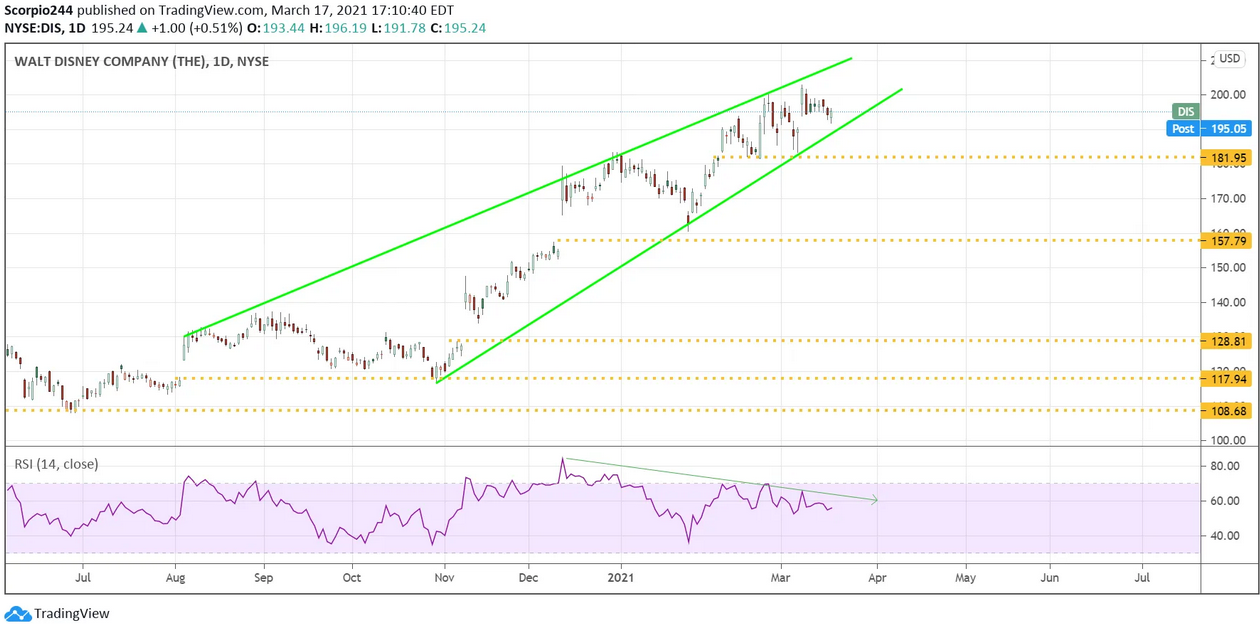Click the Jun time axis label
1260x624 pixels.
pyautogui.click(x=1050, y=578)
